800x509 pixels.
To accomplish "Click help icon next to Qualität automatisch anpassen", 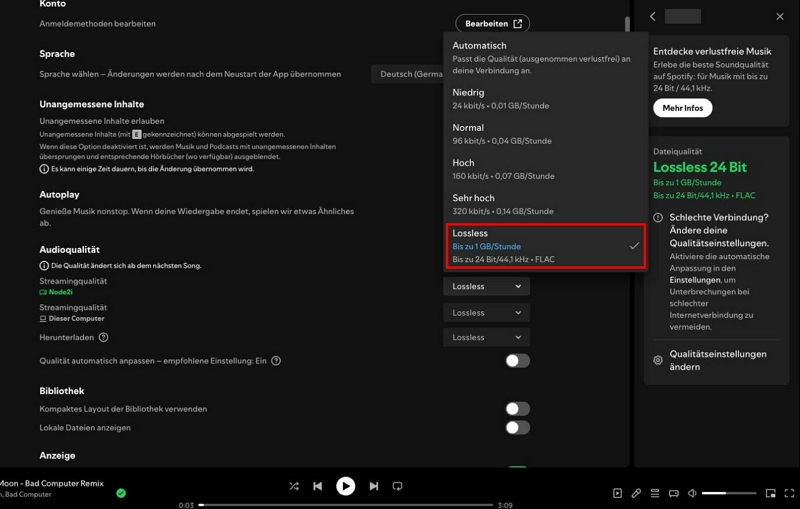I will [x=276, y=361].
